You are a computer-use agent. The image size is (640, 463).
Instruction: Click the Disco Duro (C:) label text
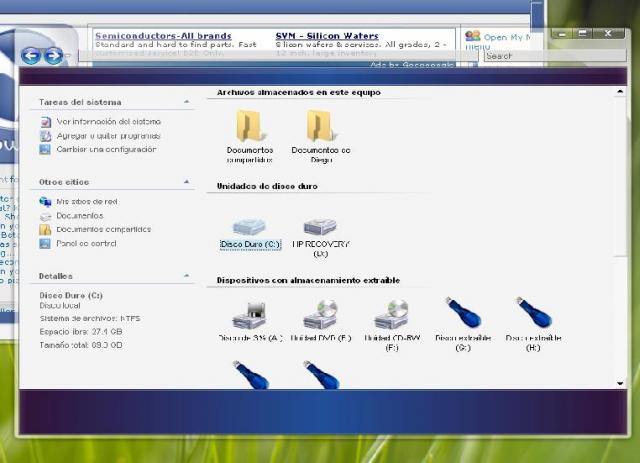pyautogui.click(x=250, y=245)
